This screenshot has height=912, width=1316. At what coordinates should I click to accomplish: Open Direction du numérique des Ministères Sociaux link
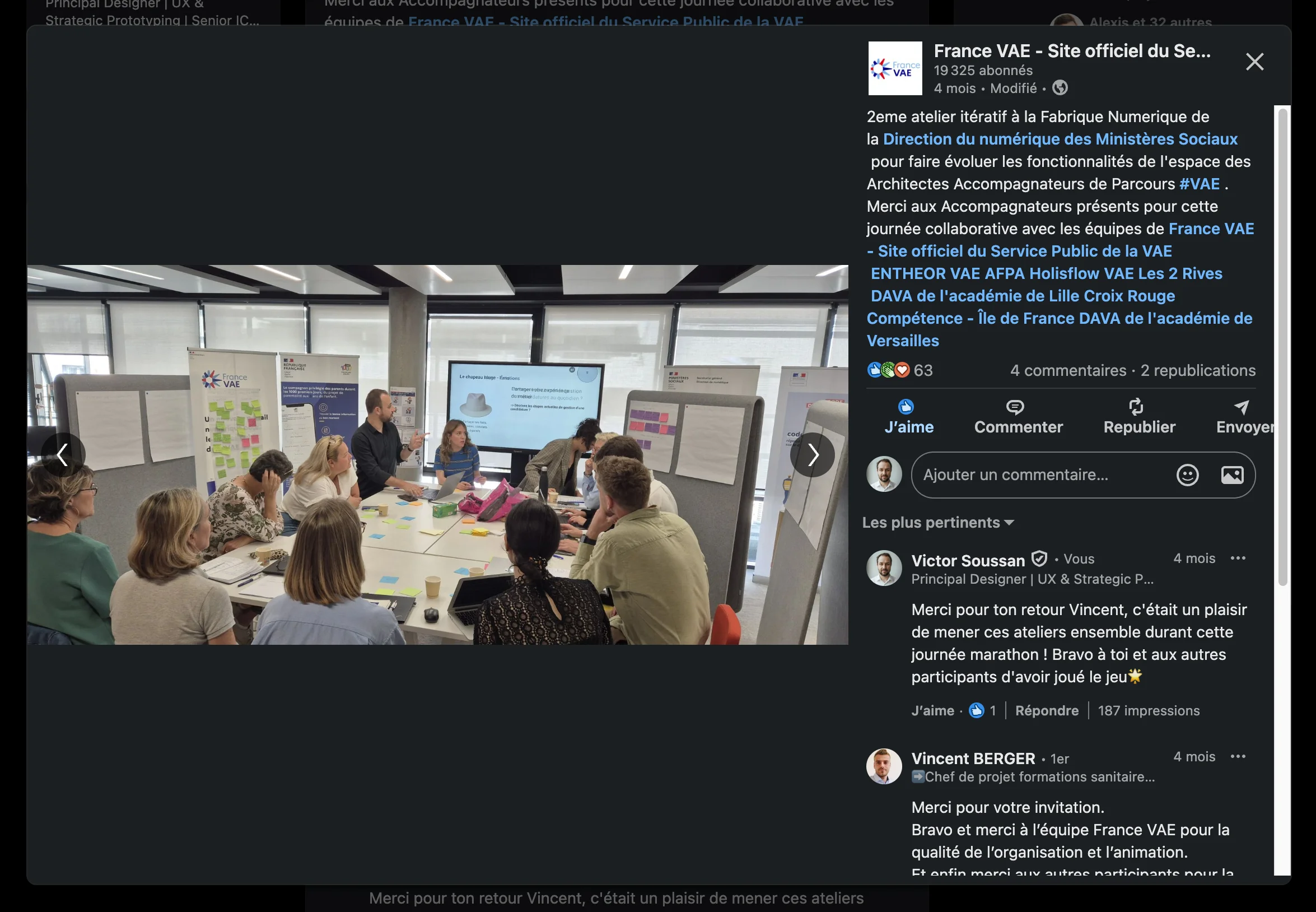pos(1060,139)
